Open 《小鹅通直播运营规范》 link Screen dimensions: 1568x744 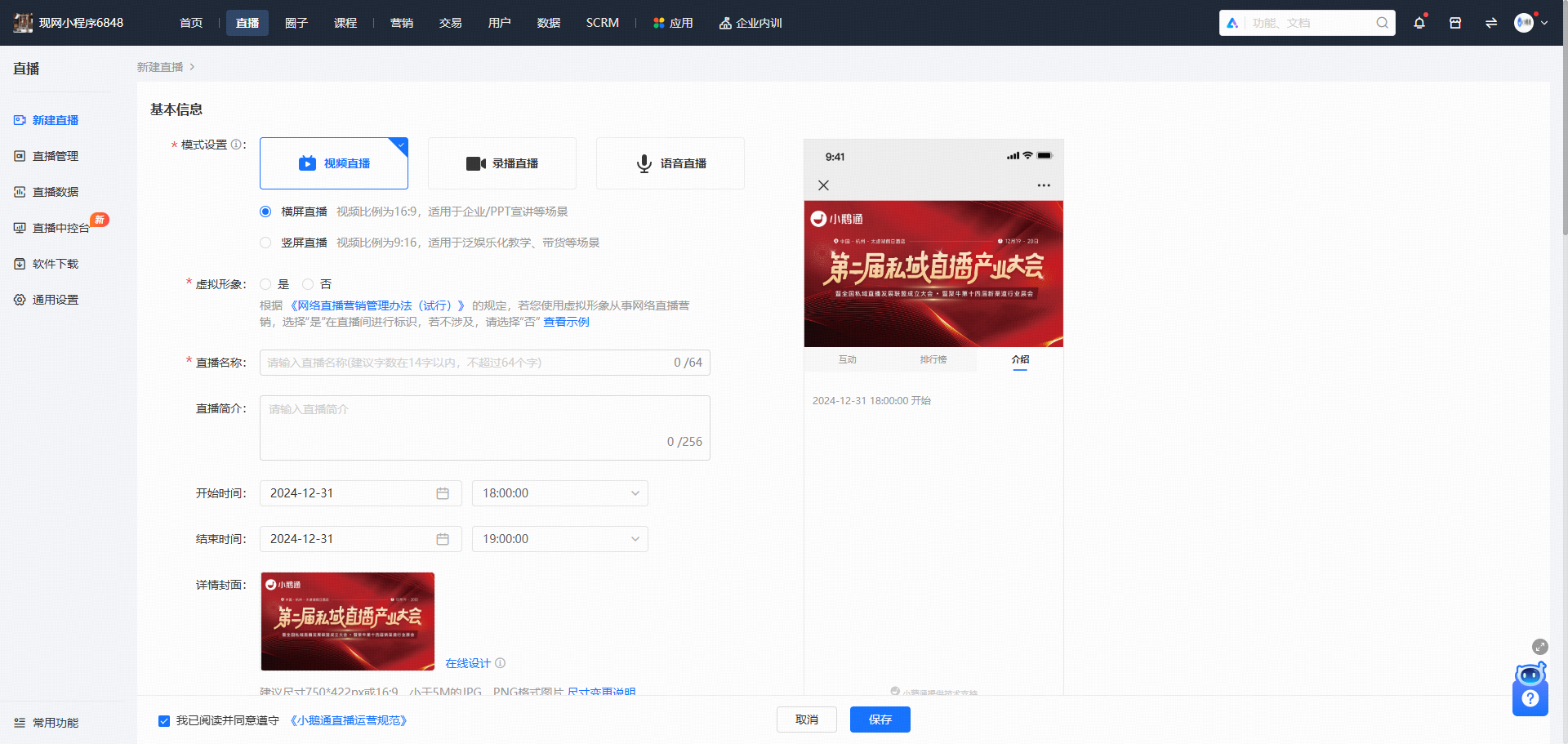[349, 720]
